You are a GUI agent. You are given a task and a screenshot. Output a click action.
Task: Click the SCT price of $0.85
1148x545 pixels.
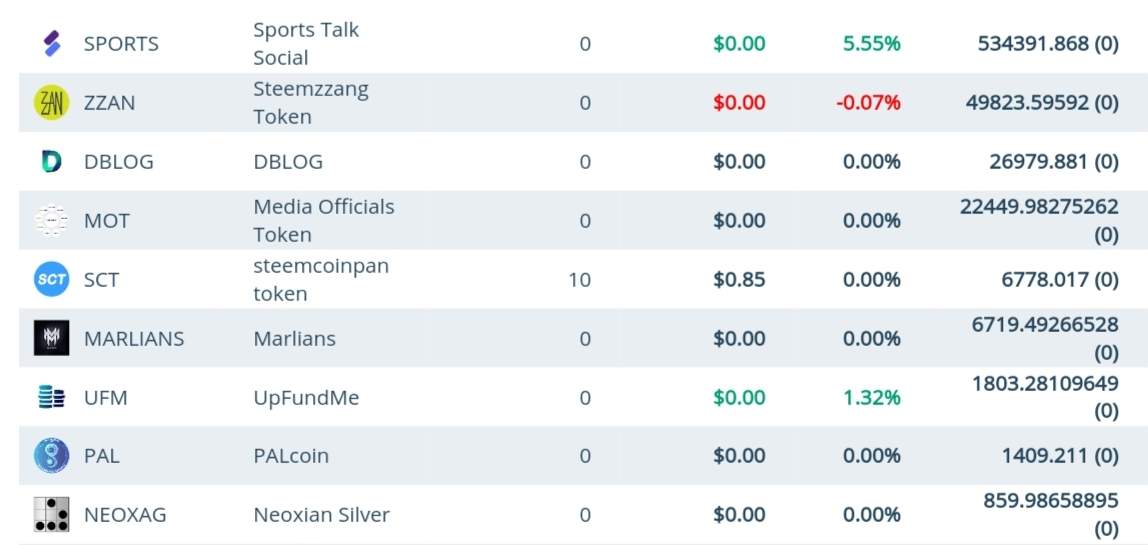[x=739, y=280]
